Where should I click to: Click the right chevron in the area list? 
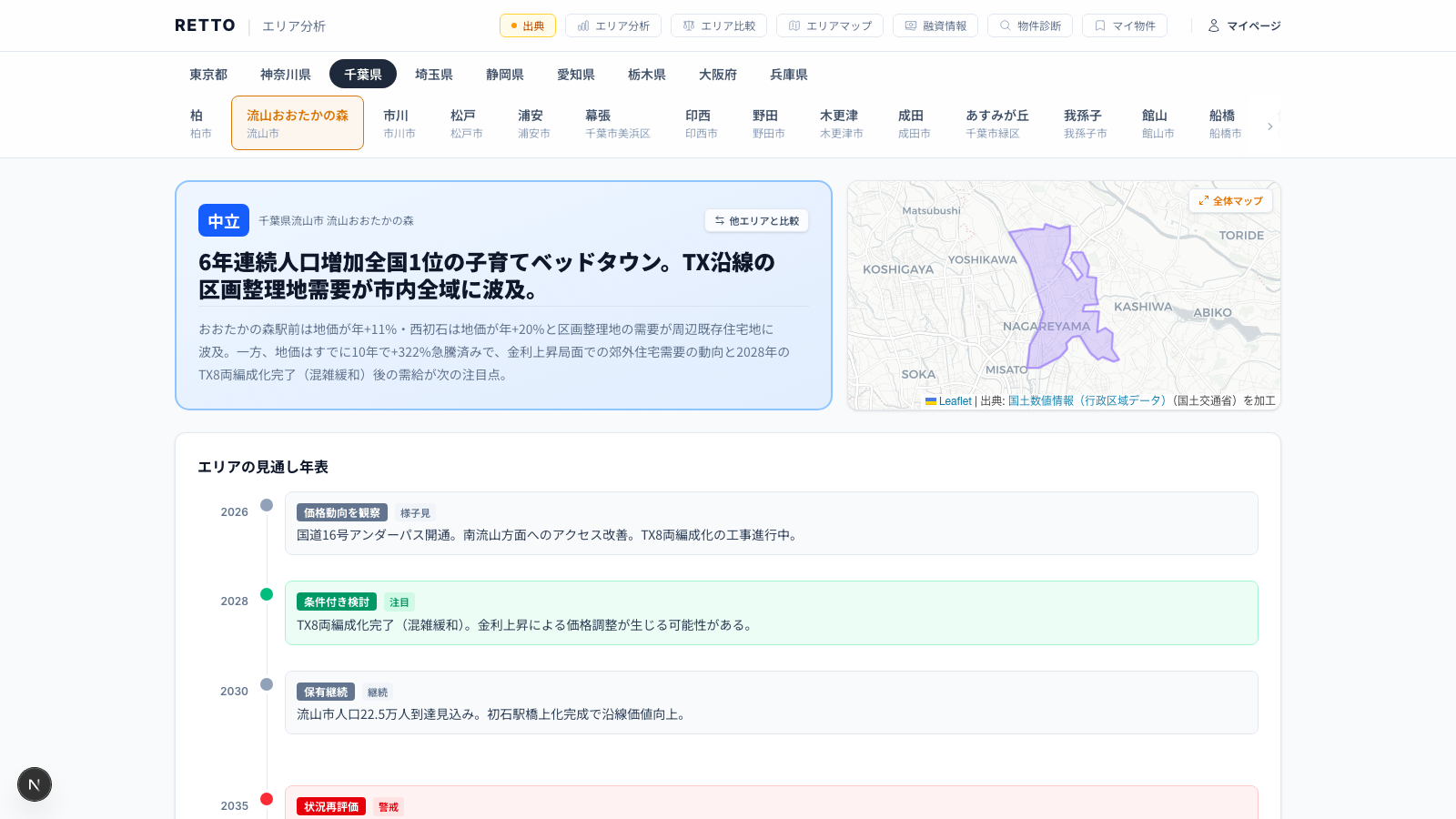tap(1269, 126)
